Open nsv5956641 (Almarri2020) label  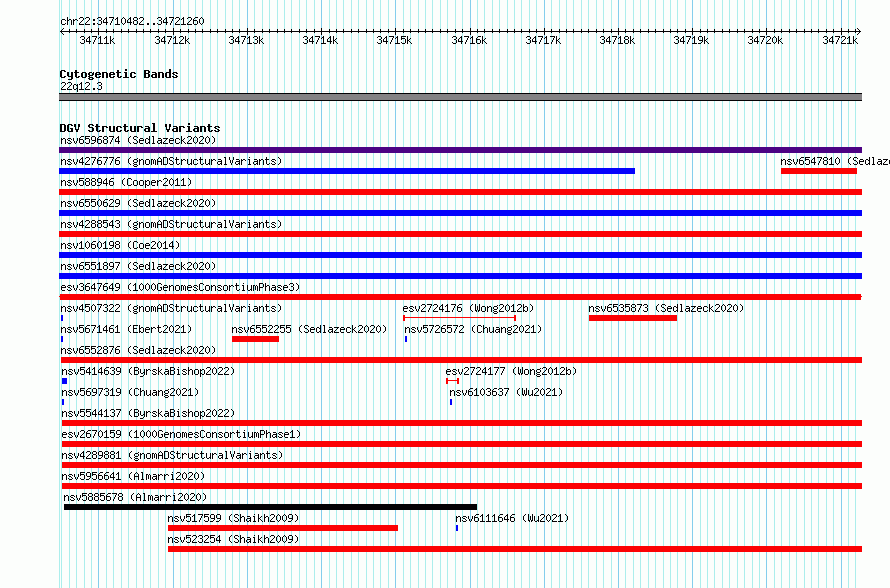coord(133,476)
